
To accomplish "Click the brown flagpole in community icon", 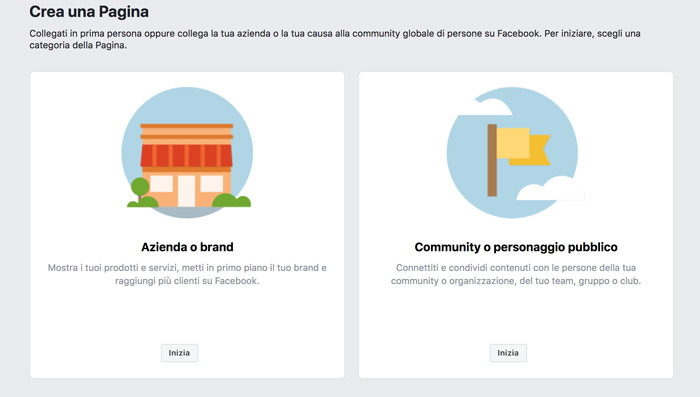I will tap(492, 160).
